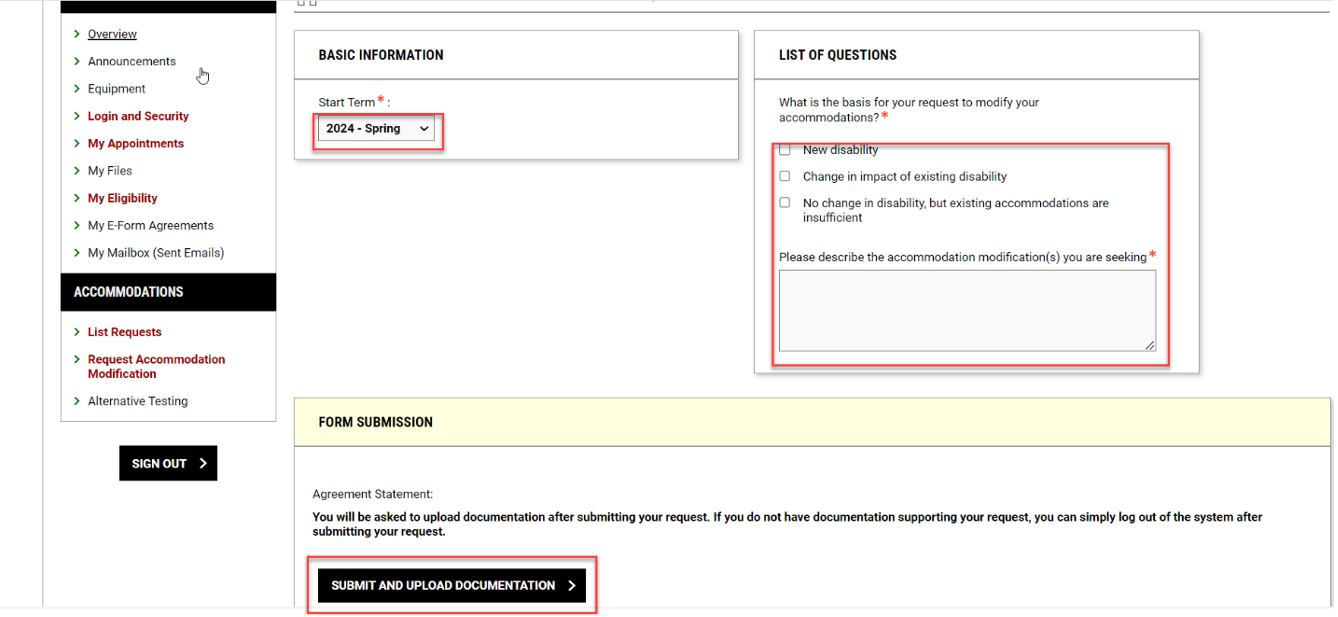View My Appointments
Image resolution: width=1338 pixels, height=617 pixels.
136,143
